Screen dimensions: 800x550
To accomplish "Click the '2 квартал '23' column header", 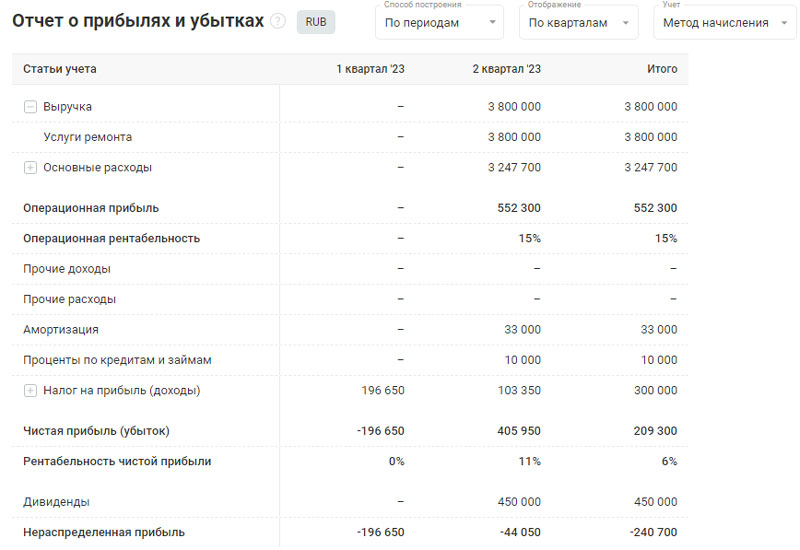I will tap(507, 69).
